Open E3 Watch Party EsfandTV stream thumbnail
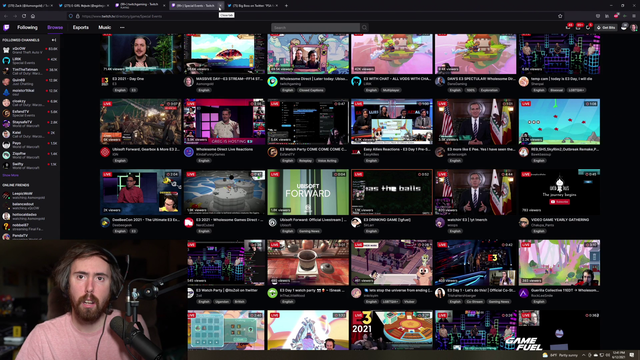This screenshot has width=640, height=360. point(308,122)
